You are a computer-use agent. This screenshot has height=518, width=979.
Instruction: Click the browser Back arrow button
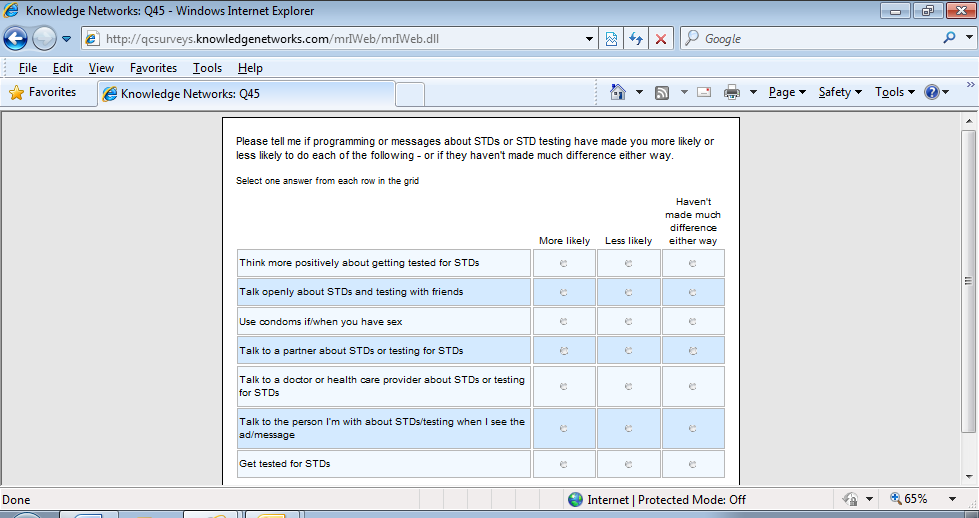15,39
